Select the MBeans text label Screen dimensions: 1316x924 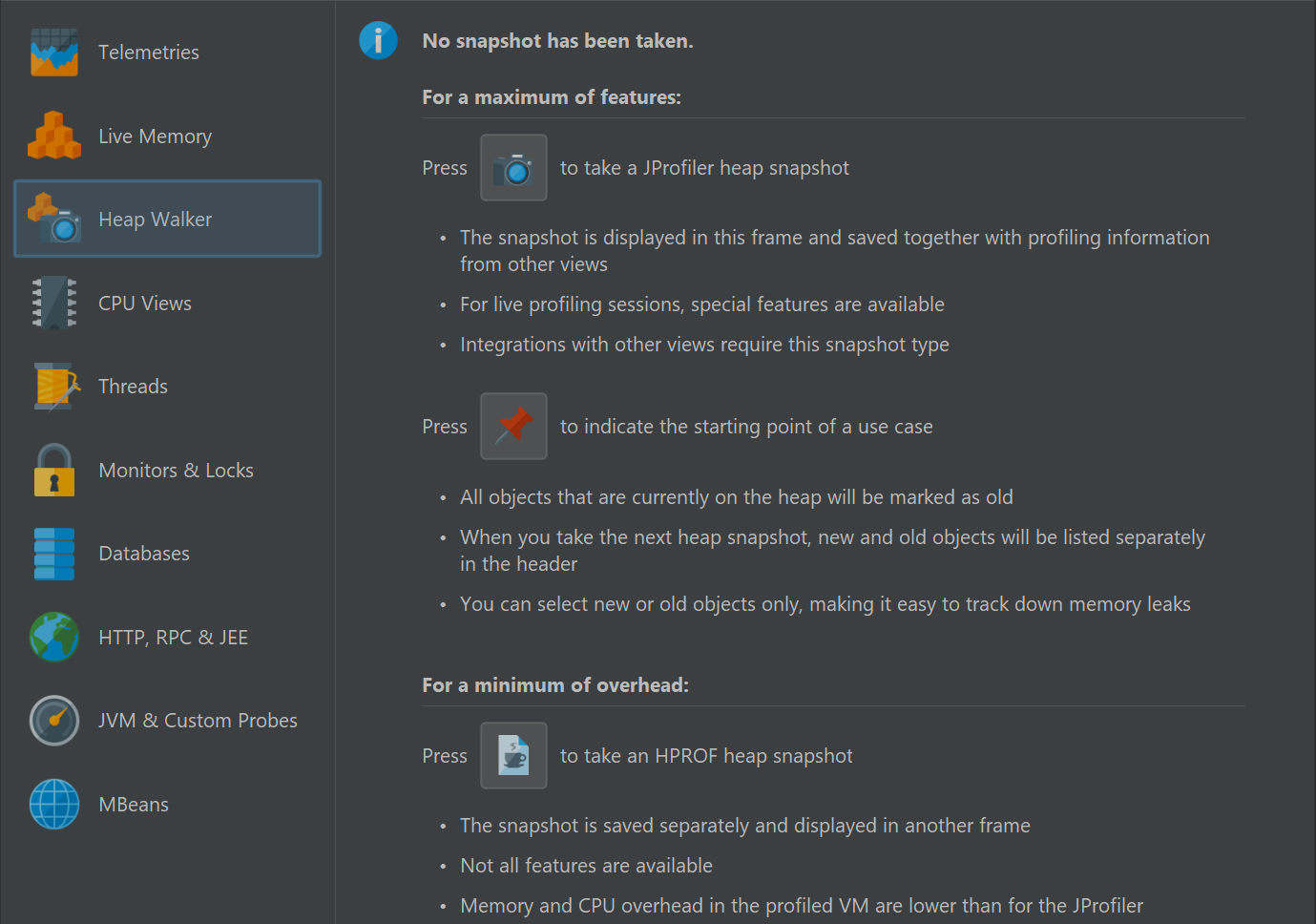pyautogui.click(x=134, y=805)
